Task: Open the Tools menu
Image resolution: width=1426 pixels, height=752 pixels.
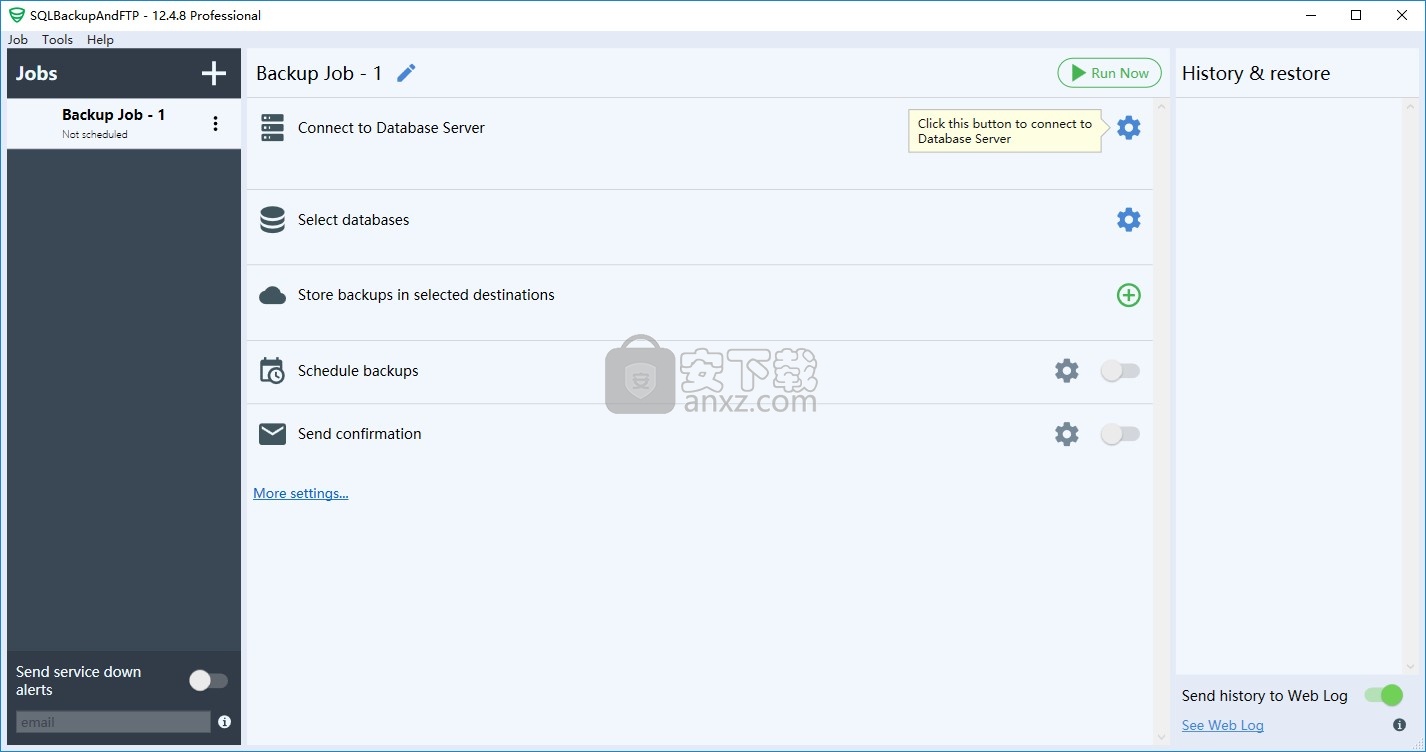Action: click(x=57, y=40)
